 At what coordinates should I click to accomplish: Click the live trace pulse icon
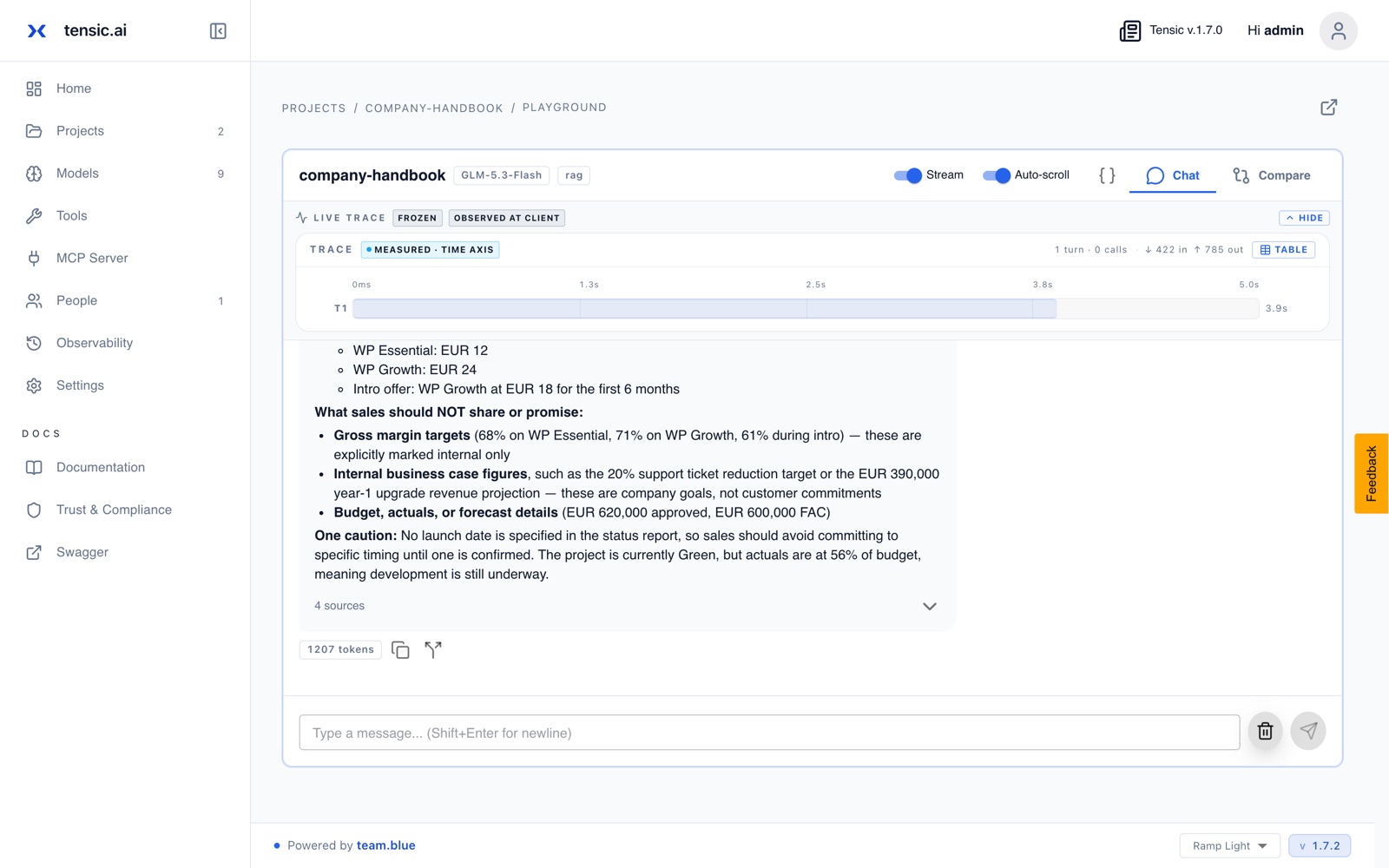coord(301,218)
